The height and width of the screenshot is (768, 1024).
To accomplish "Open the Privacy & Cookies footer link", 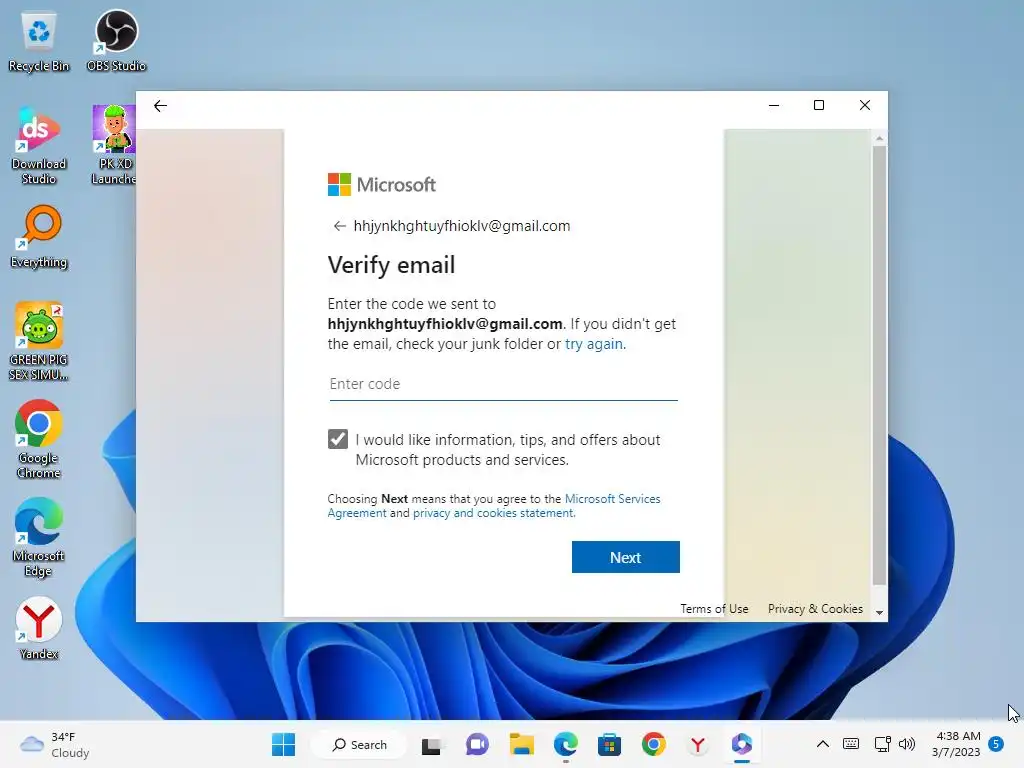I will [x=815, y=609].
